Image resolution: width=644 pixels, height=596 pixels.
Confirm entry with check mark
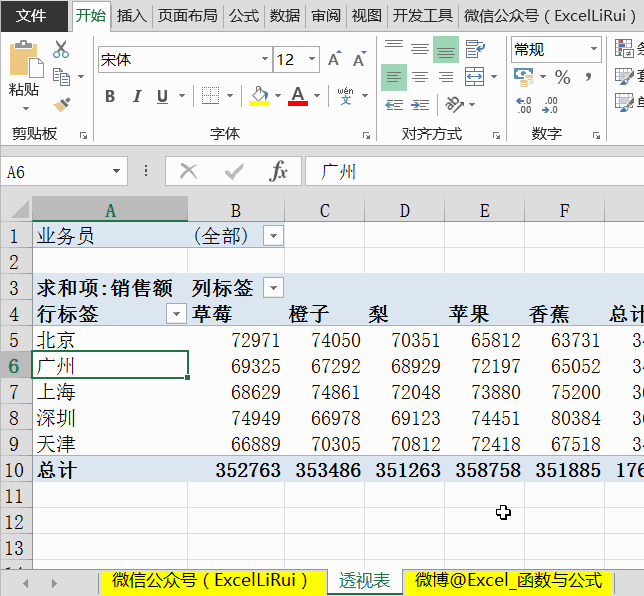pyautogui.click(x=234, y=171)
